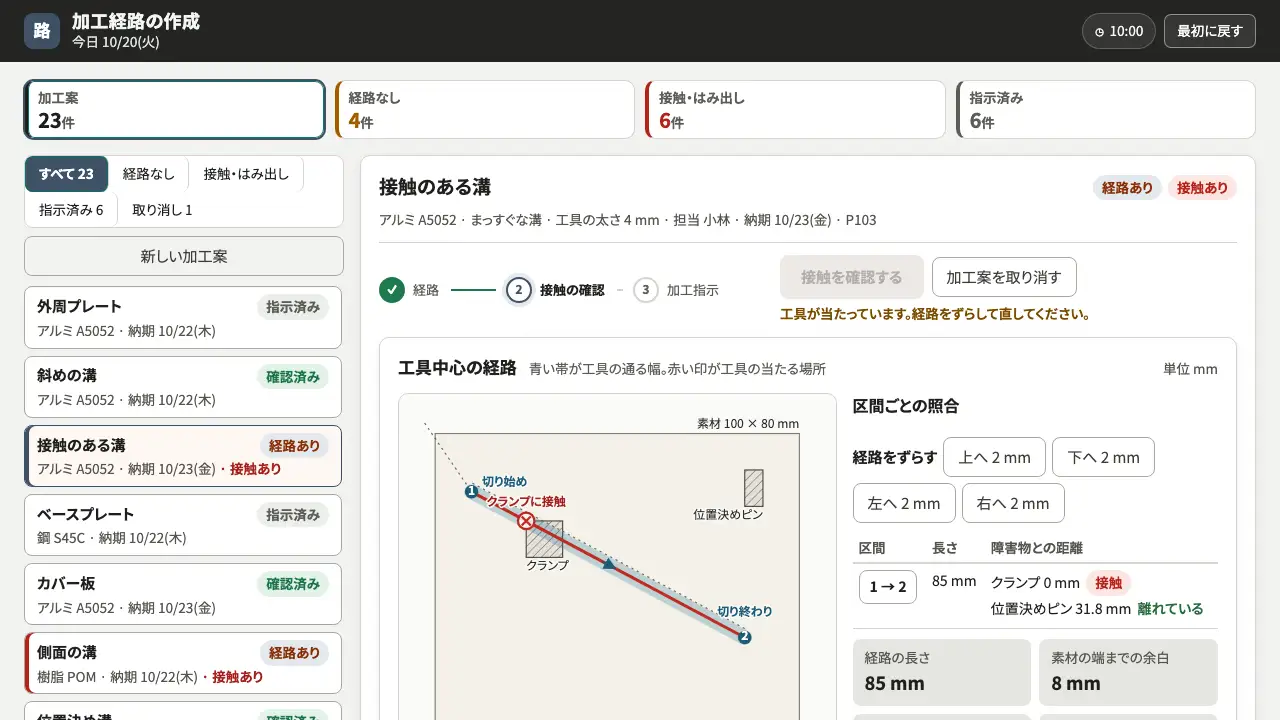Click 加工案を取り消す button
This screenshot has width=1280, height=720.
tap(1004, 277)
